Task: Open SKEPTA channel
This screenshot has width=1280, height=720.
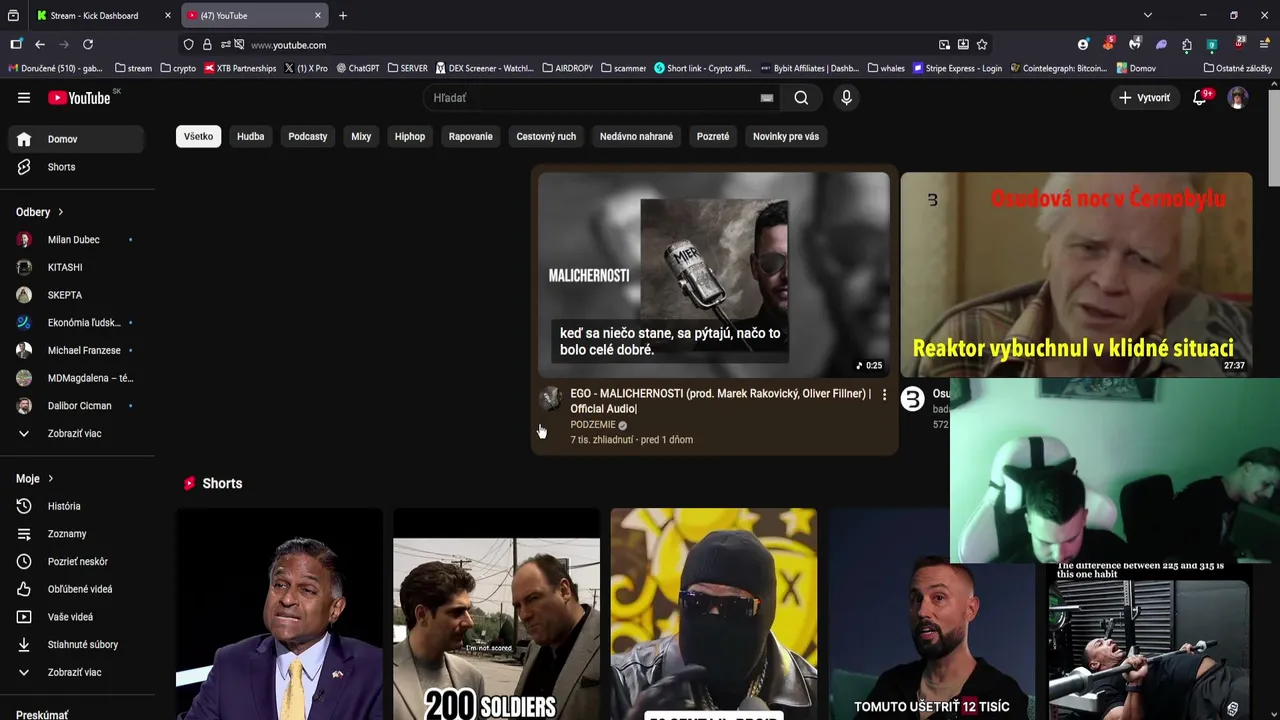Action: pyautogui.click(x=76, y=295)
